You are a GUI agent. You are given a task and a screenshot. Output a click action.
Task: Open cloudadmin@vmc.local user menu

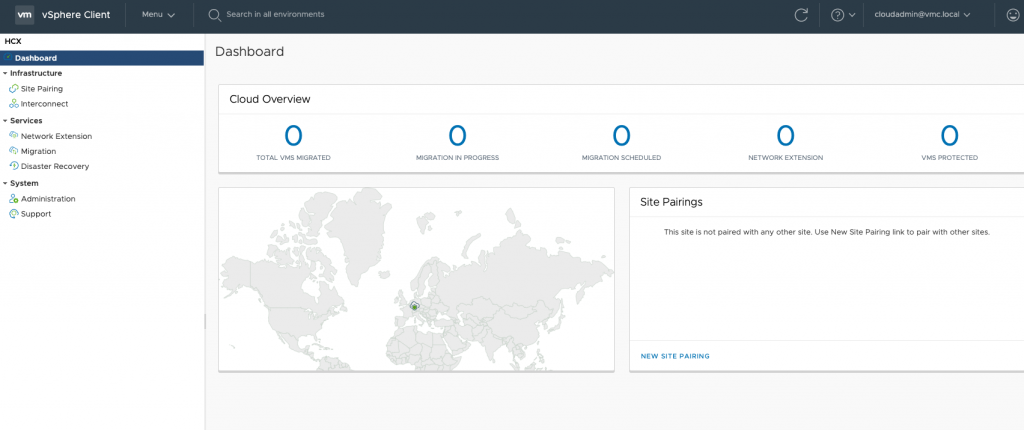922,14
